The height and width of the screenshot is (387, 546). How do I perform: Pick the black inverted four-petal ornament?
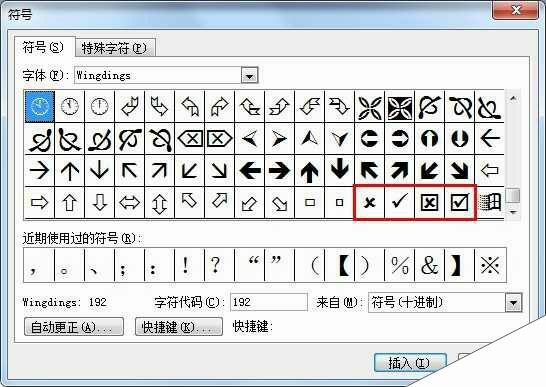coord(399,107)
